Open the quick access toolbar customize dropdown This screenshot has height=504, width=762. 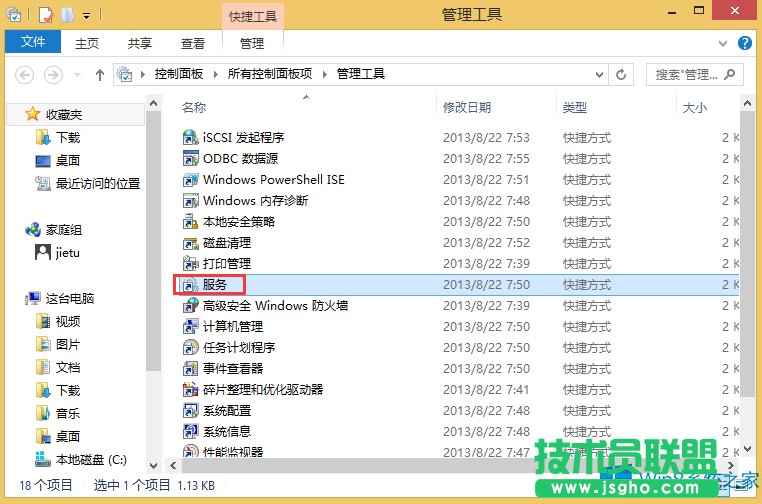pos(87,16)
